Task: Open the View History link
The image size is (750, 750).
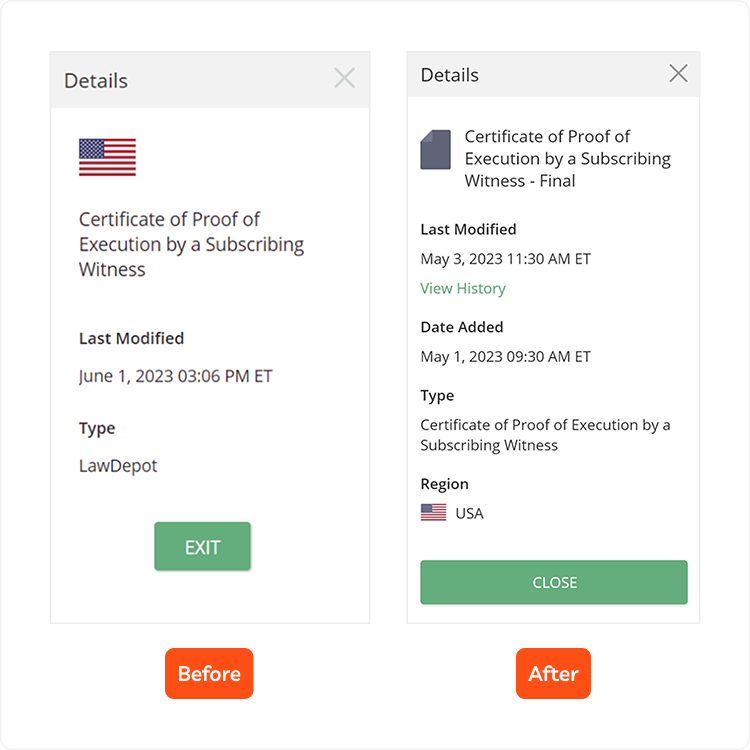Action: [x=463, y=288]
